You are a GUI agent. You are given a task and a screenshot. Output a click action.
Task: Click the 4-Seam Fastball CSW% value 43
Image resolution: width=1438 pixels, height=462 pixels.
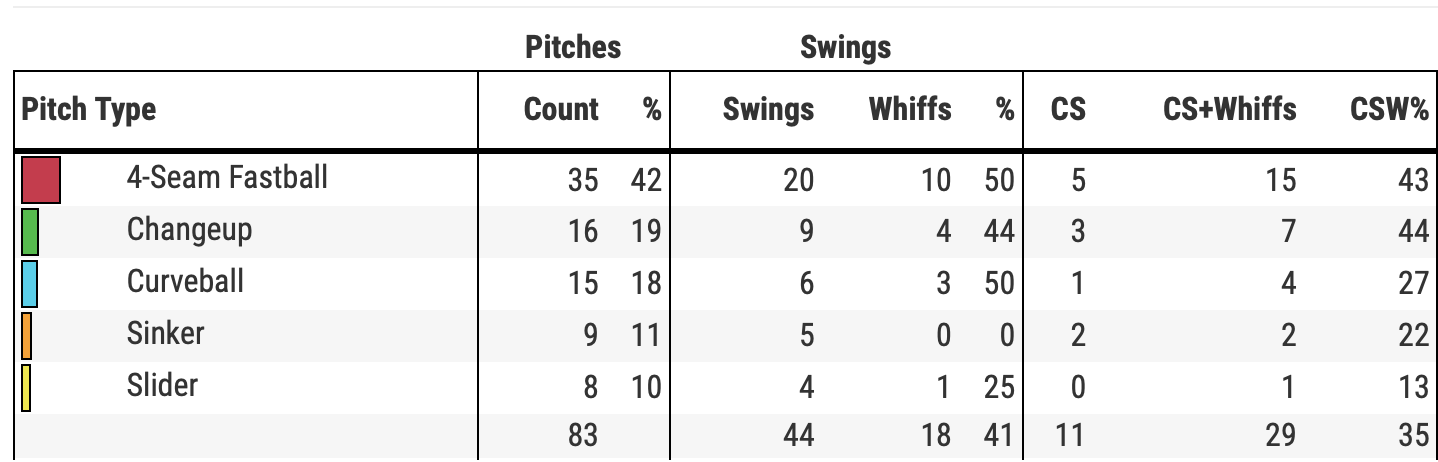point(1413,180)
